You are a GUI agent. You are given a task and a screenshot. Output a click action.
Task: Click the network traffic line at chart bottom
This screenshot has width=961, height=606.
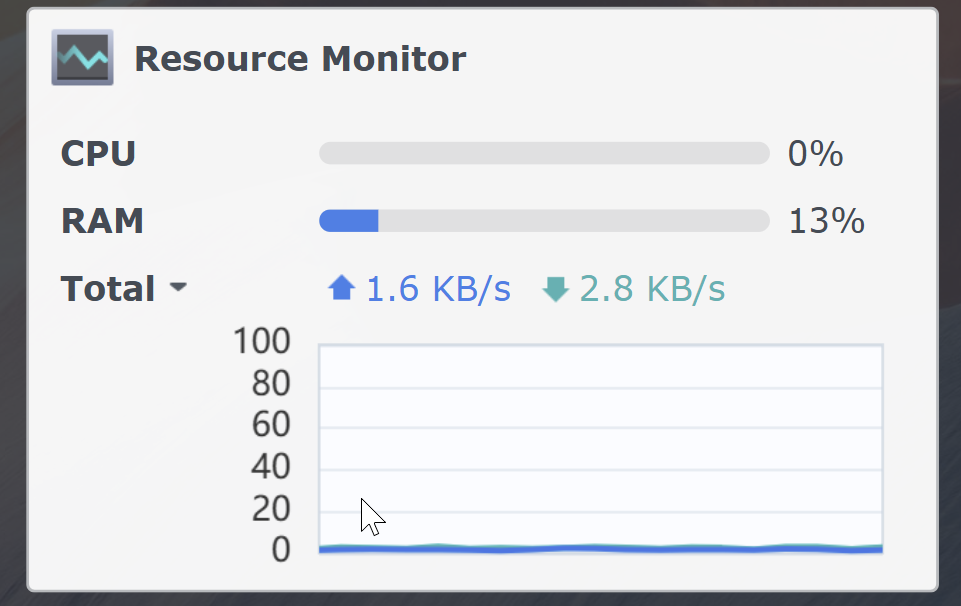tap(600, 548)
